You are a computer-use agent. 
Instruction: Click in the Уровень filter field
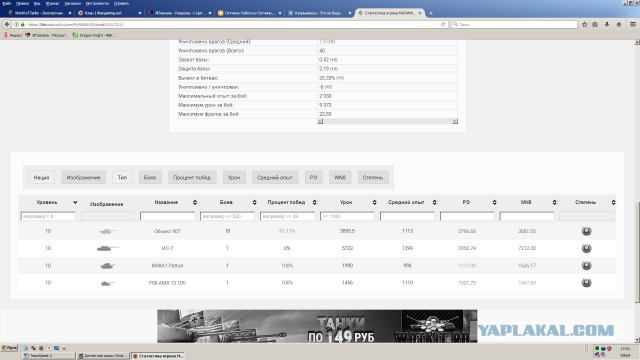[x=48, y=216]
